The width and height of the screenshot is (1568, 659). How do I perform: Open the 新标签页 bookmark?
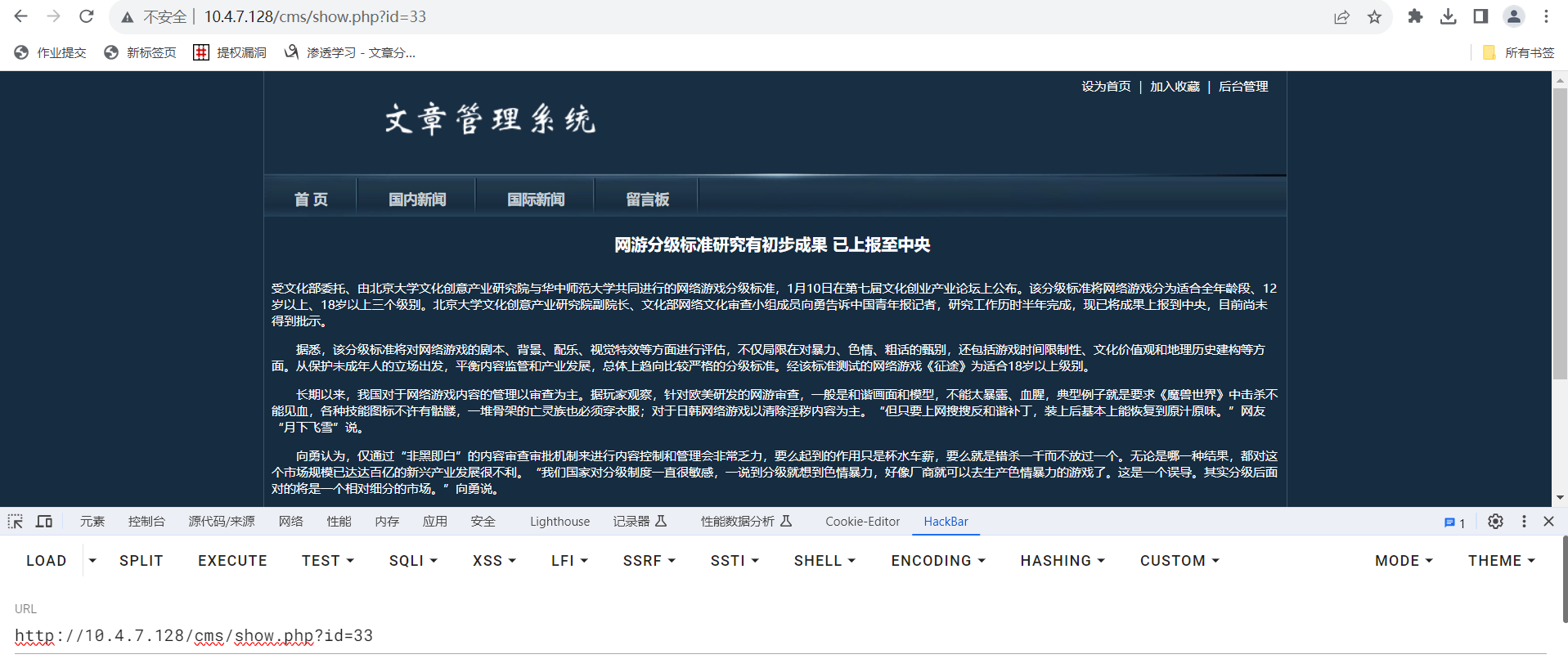coord(140,52)
